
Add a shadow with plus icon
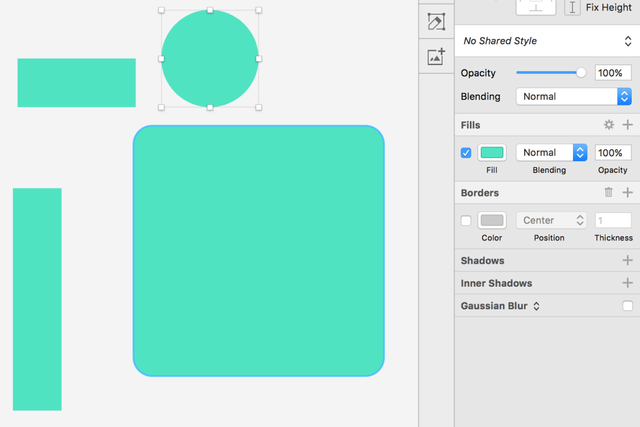coord(627,260)
